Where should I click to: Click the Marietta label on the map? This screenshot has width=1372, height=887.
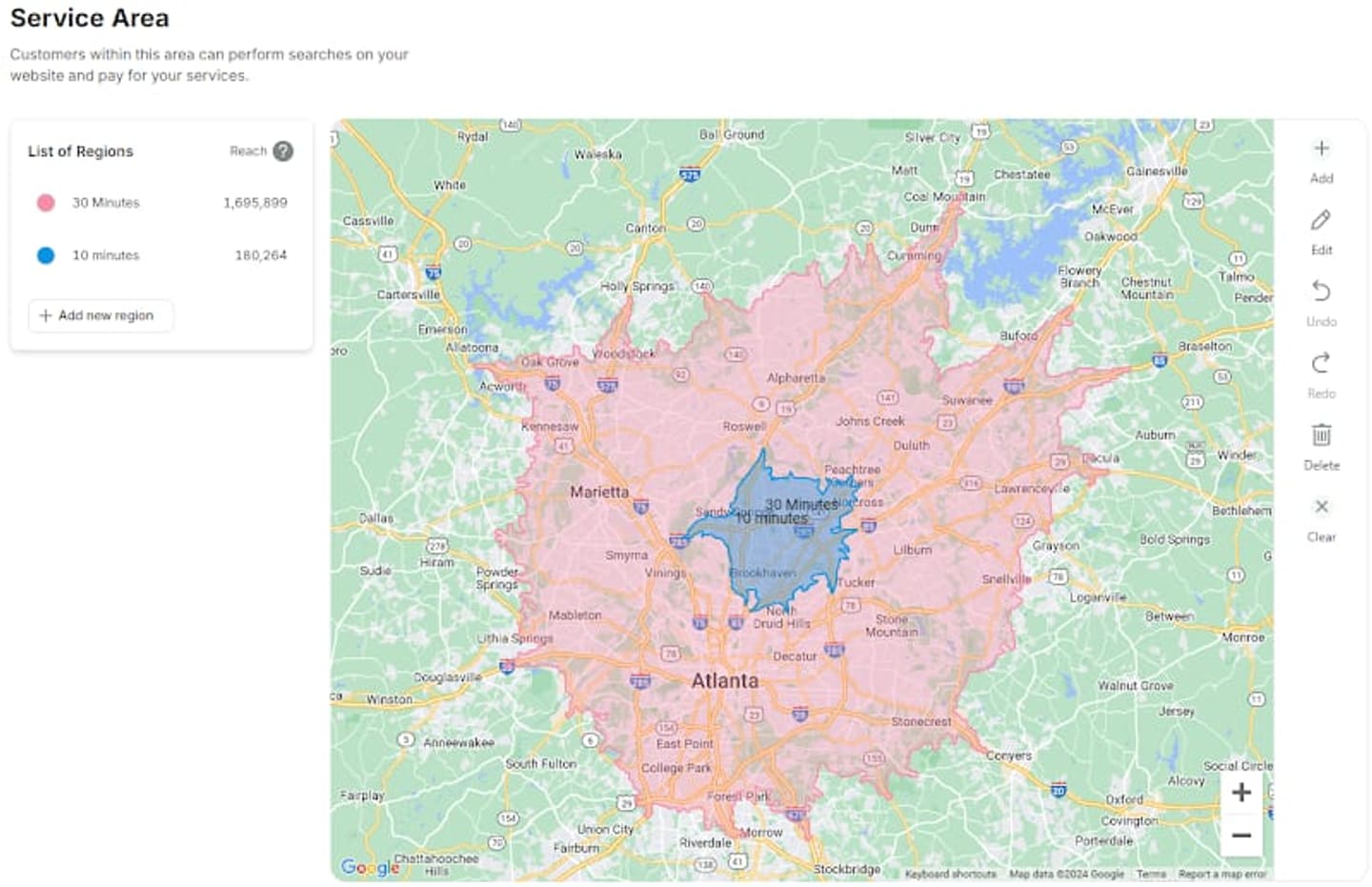[599, 492]
